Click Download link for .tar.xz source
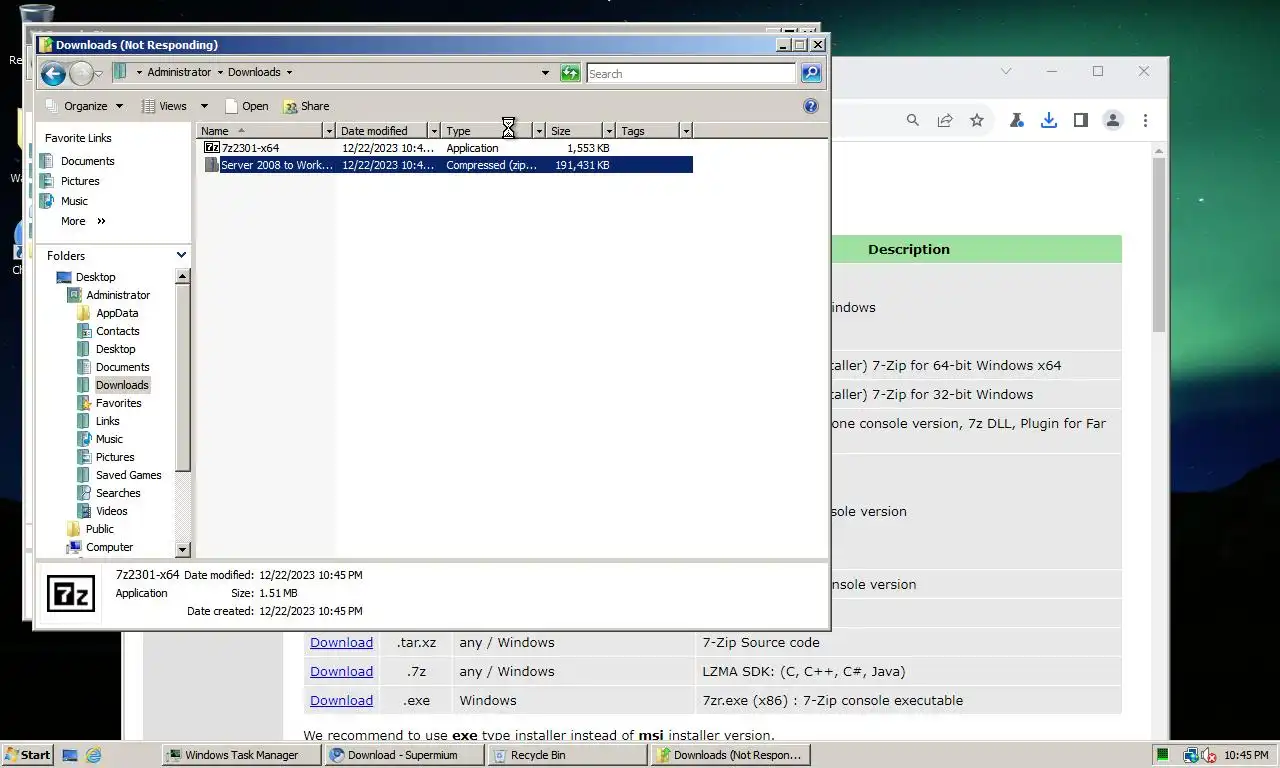 click(x=341, y=642)
